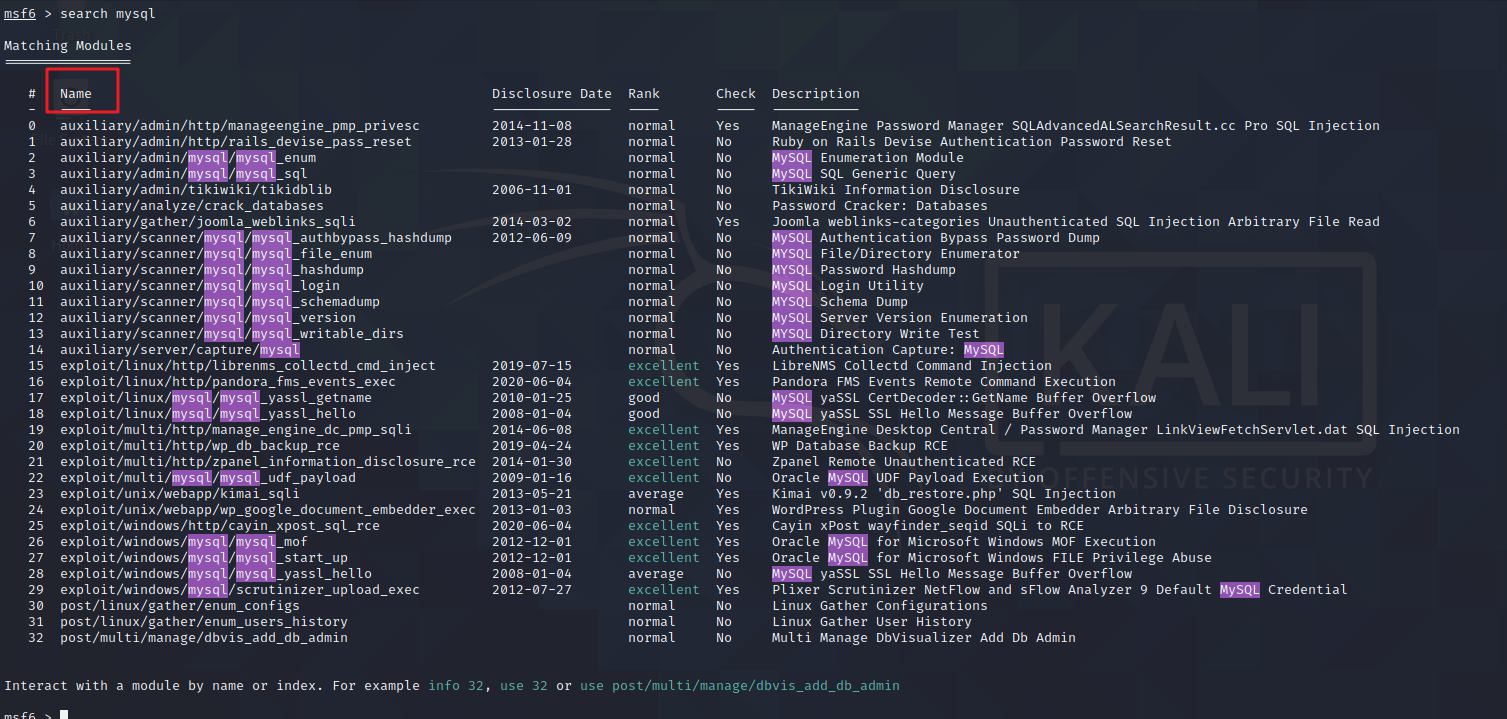The image size is (1507, 719).
Task: Select module pandora_fms_events_exec
Action: click(228, 382)
